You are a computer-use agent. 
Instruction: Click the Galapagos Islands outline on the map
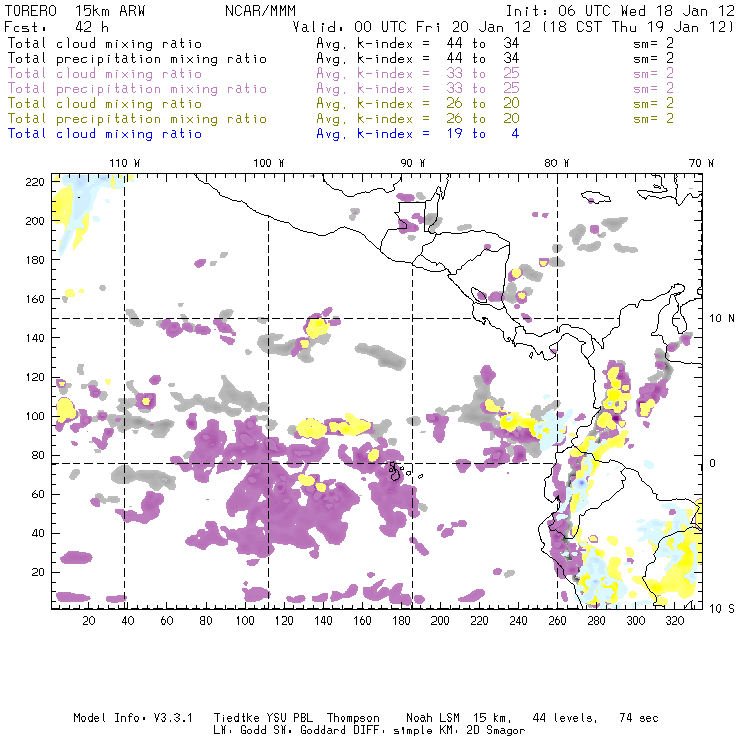click(396, 468)
